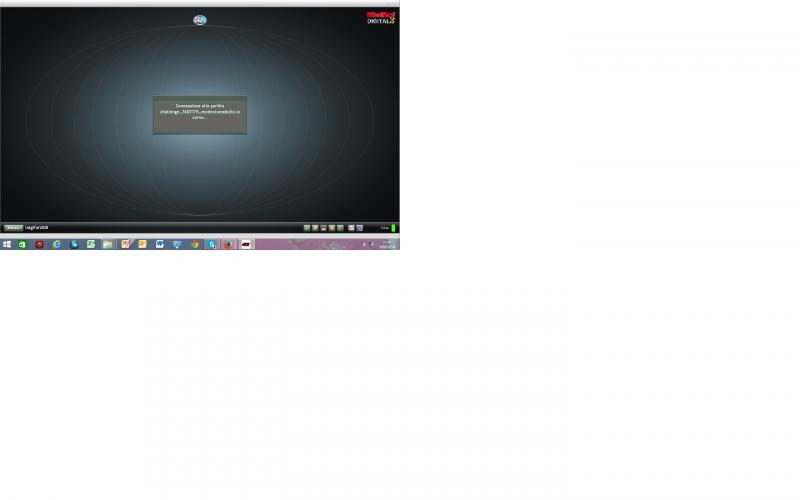Click the green lag indicator bar
This screenshot has height=500, width=800.
393,228
